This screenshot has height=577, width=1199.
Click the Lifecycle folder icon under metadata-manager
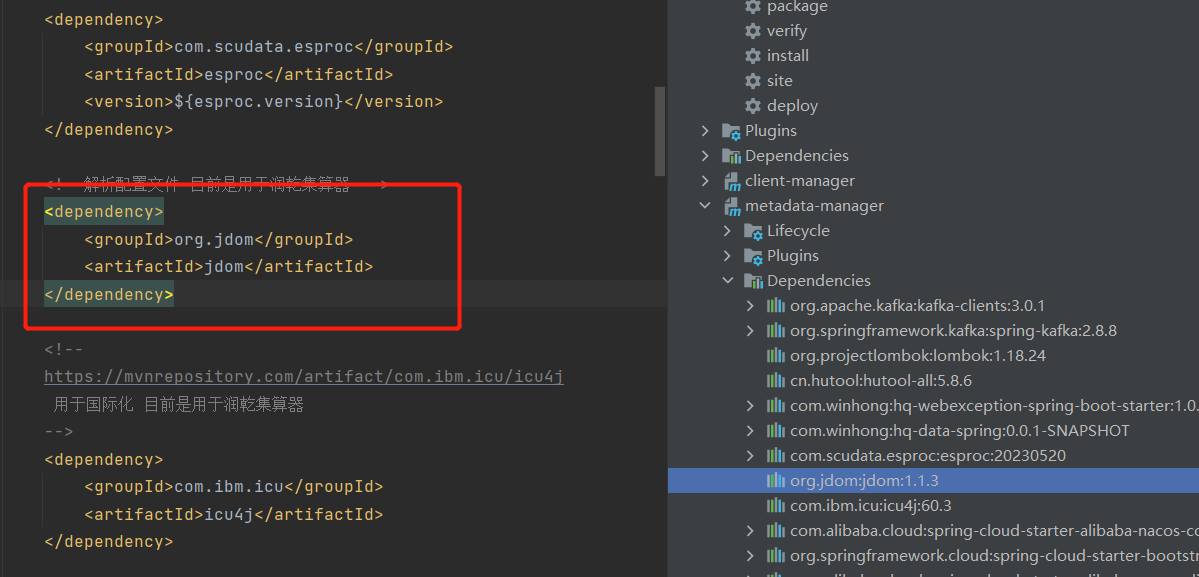coord(754,231)
